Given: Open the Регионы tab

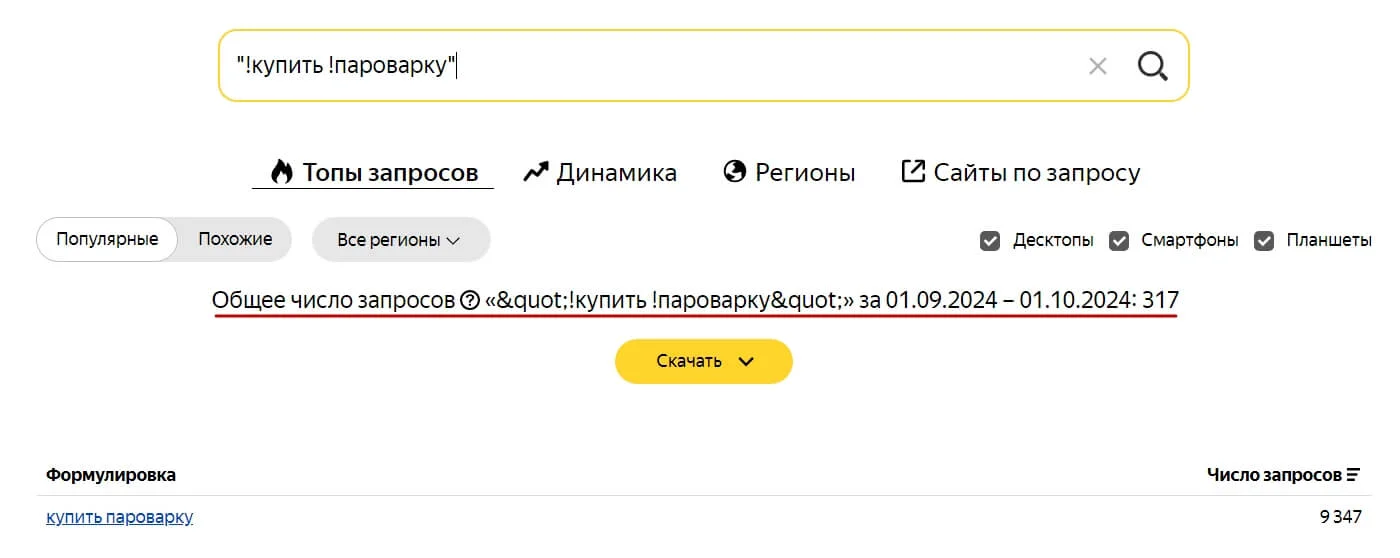Looking at the screenshot, I should pyautogui.click(x=804, y=172).
